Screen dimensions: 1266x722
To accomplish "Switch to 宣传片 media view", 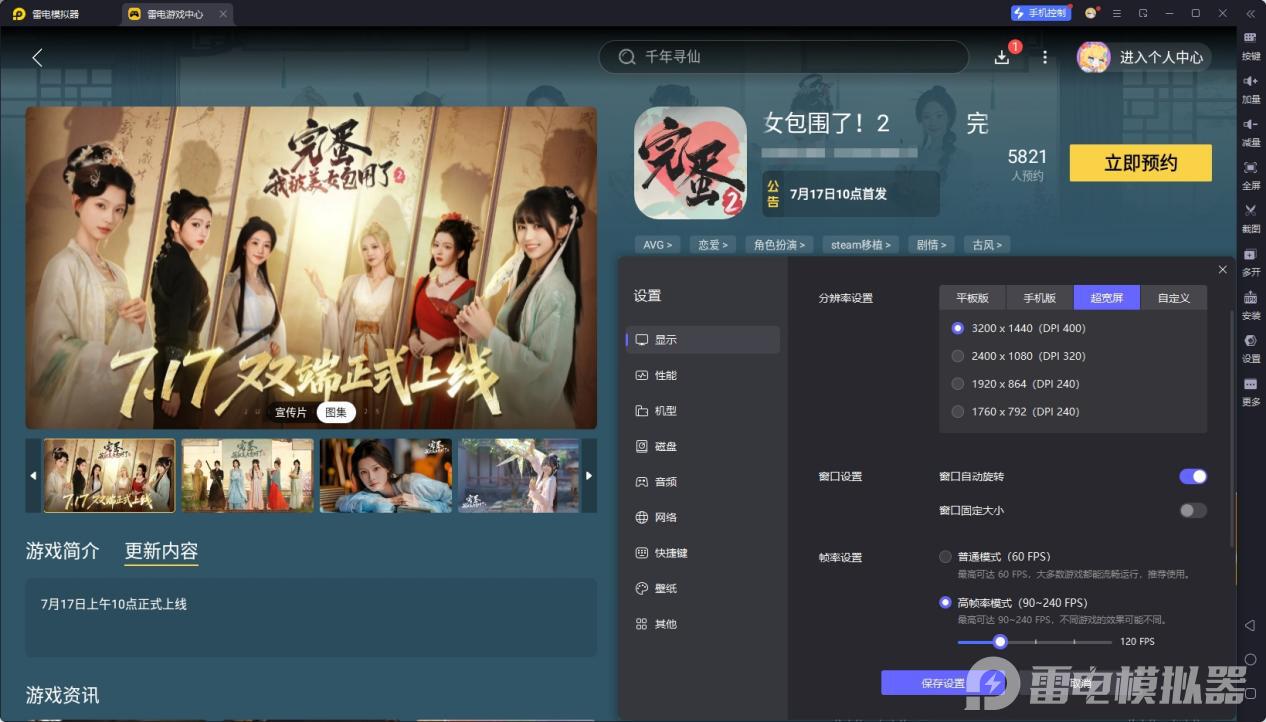I will (x=291, y=412).
